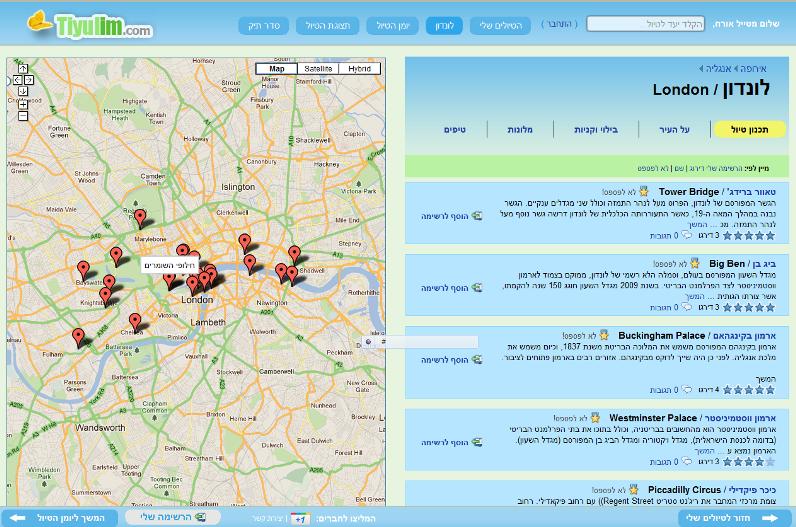
Task: Click חזור לטיולים שלי bottom button
Action: pos(734,518)
